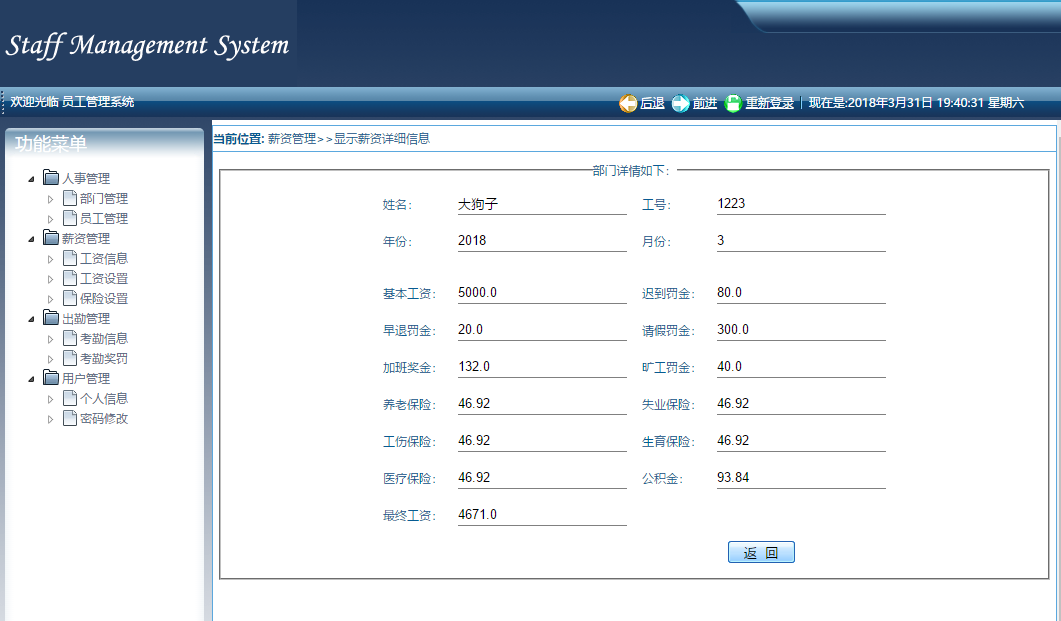The image size is (1061, 621).
Task: Expand the arrow beside 保险设置
Action: pos(50,299)
